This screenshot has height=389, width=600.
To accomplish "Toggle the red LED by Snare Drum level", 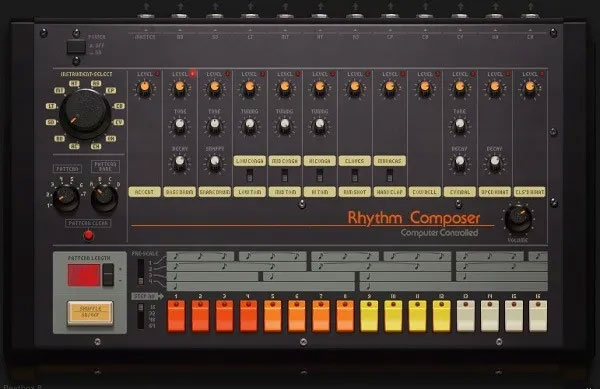I will [x=228, y=73].
